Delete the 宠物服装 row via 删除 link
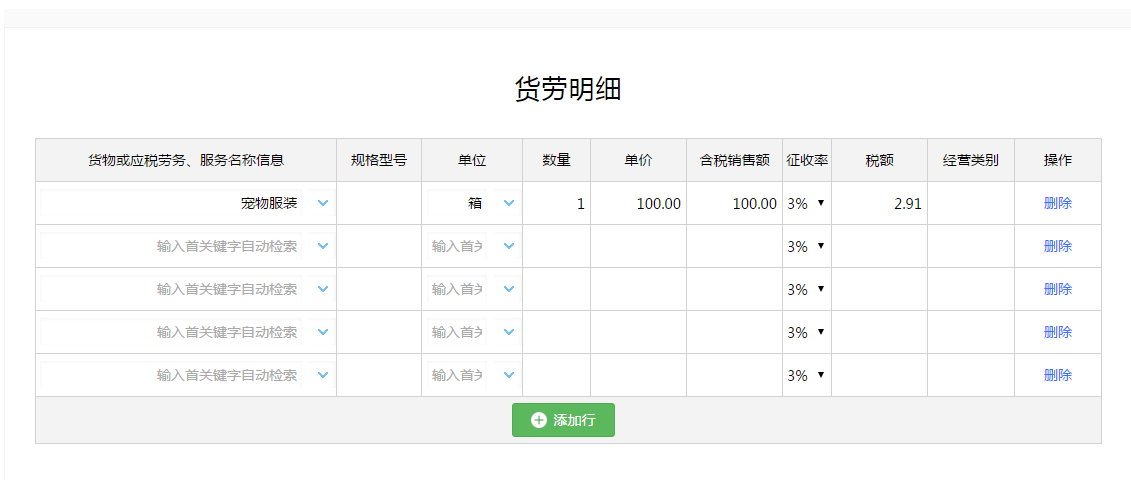The width and height of the screenshot is (1131, 480). [1057, 204]
